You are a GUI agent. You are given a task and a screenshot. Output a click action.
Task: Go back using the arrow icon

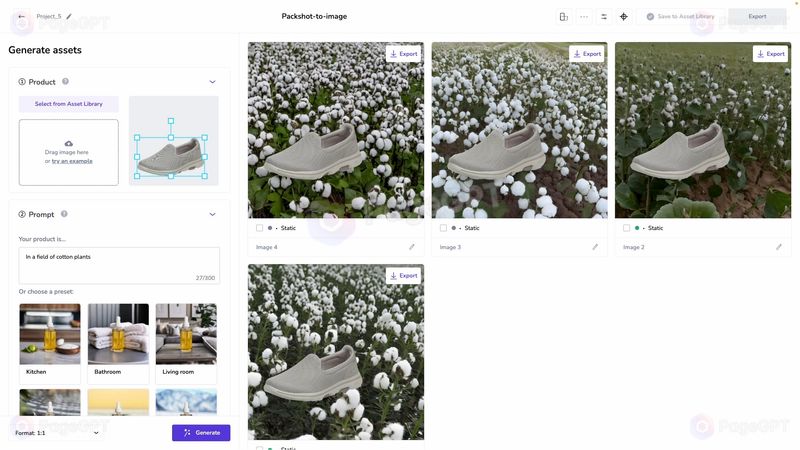tap(21, 16)
